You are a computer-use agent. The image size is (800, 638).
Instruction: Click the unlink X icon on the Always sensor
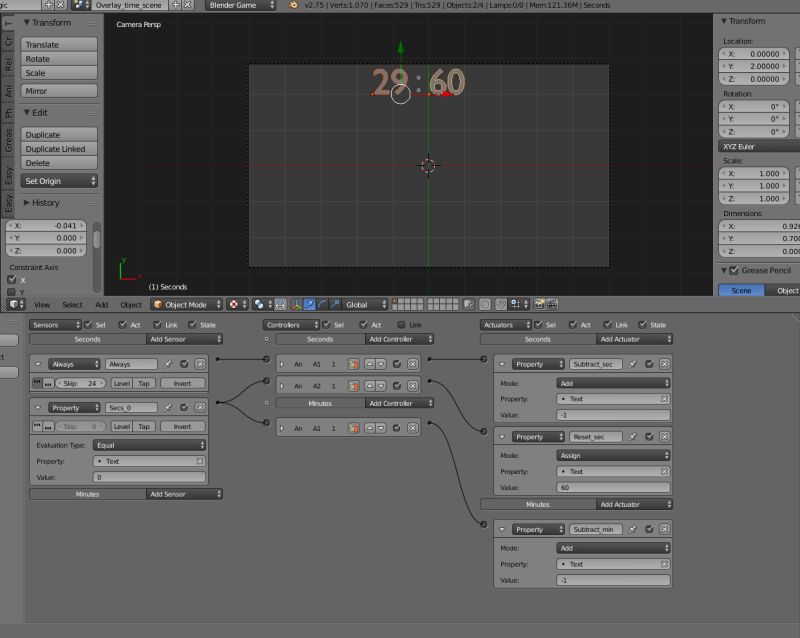200,364
